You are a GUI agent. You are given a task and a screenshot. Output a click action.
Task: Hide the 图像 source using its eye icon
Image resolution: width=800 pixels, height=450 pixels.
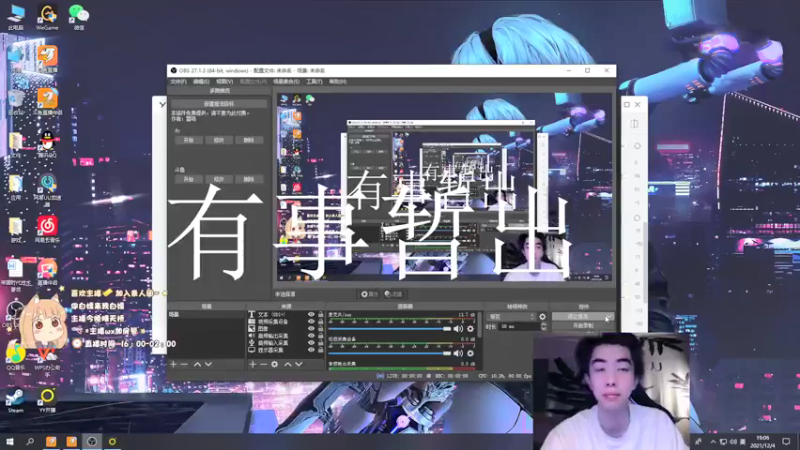tap(311, 329)
